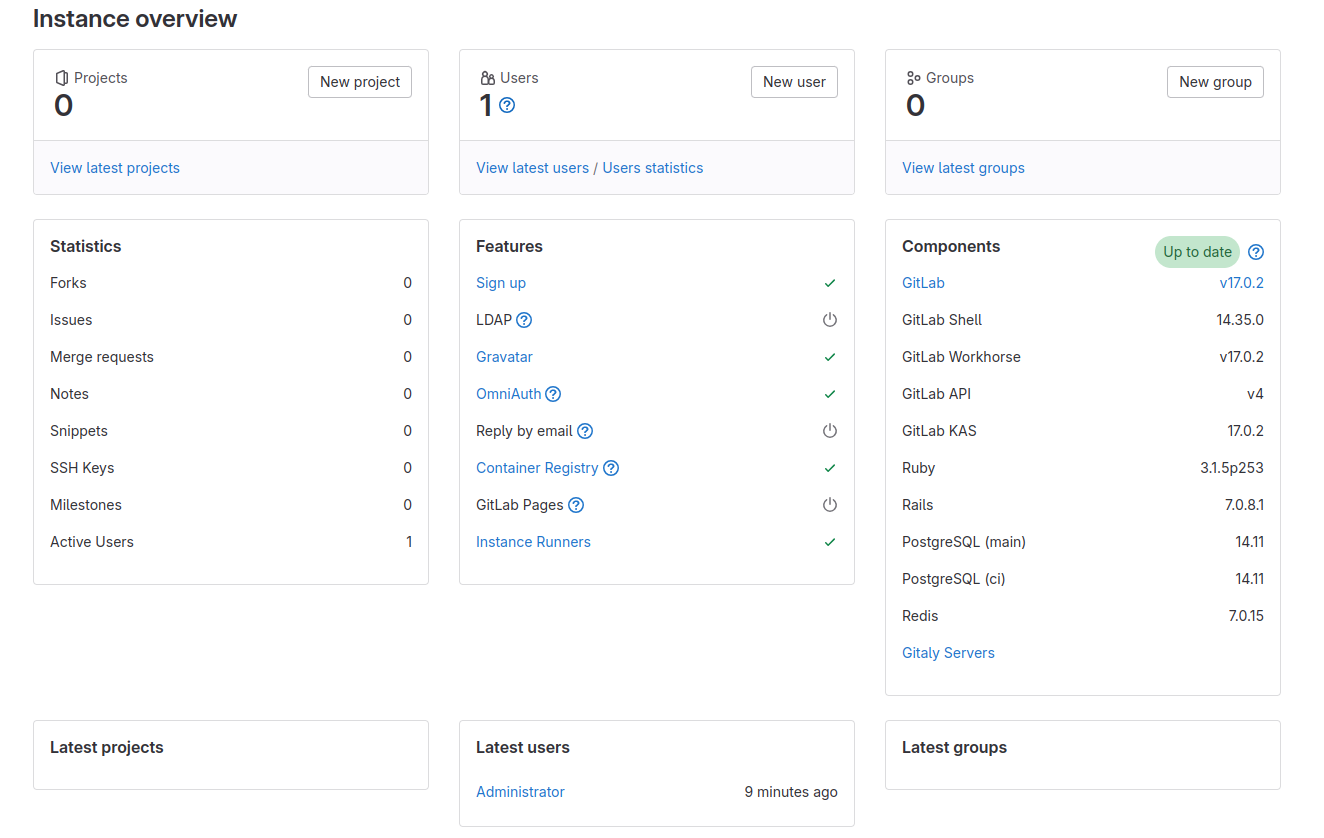This screenshot has width=1324, height=838.
Task: Click the Up to date badge
Action: pos(1197,252)
